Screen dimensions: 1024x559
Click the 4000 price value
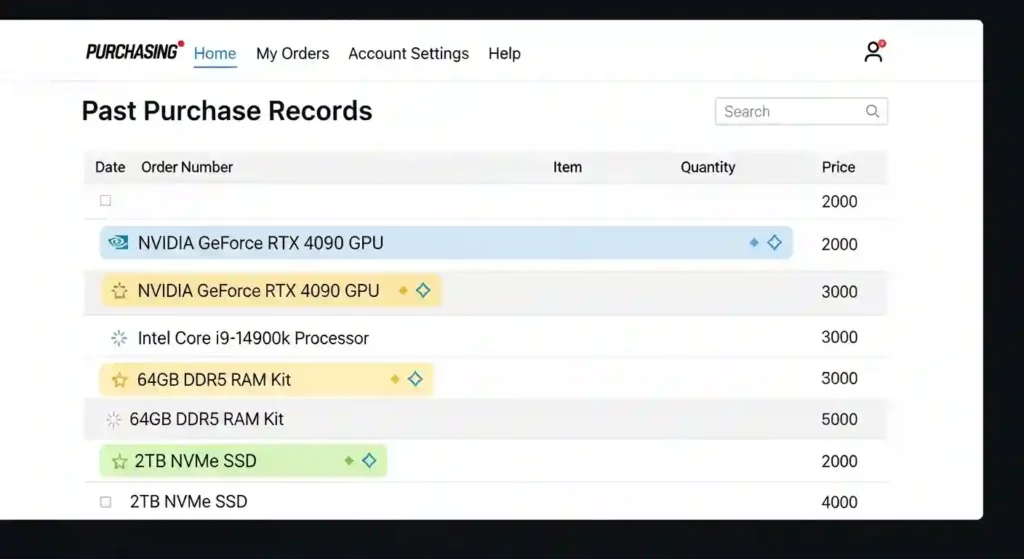click(839, 502)
